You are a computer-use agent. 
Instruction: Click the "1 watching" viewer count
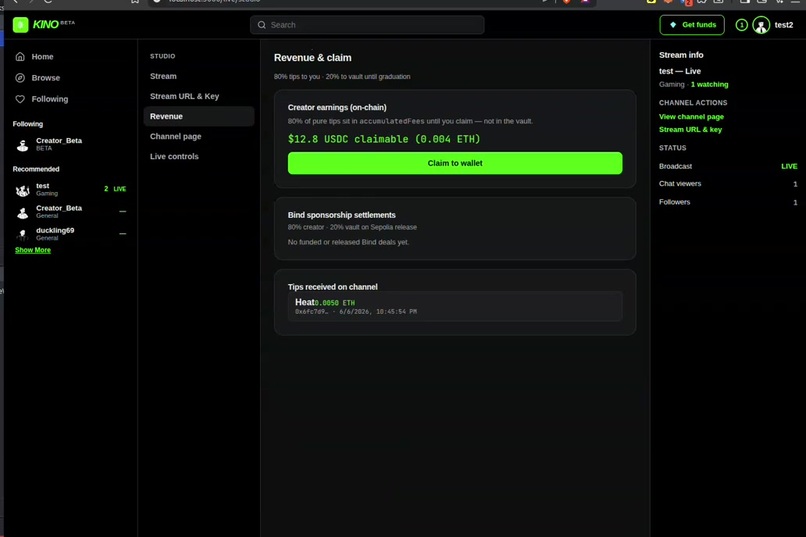point(709,84)
